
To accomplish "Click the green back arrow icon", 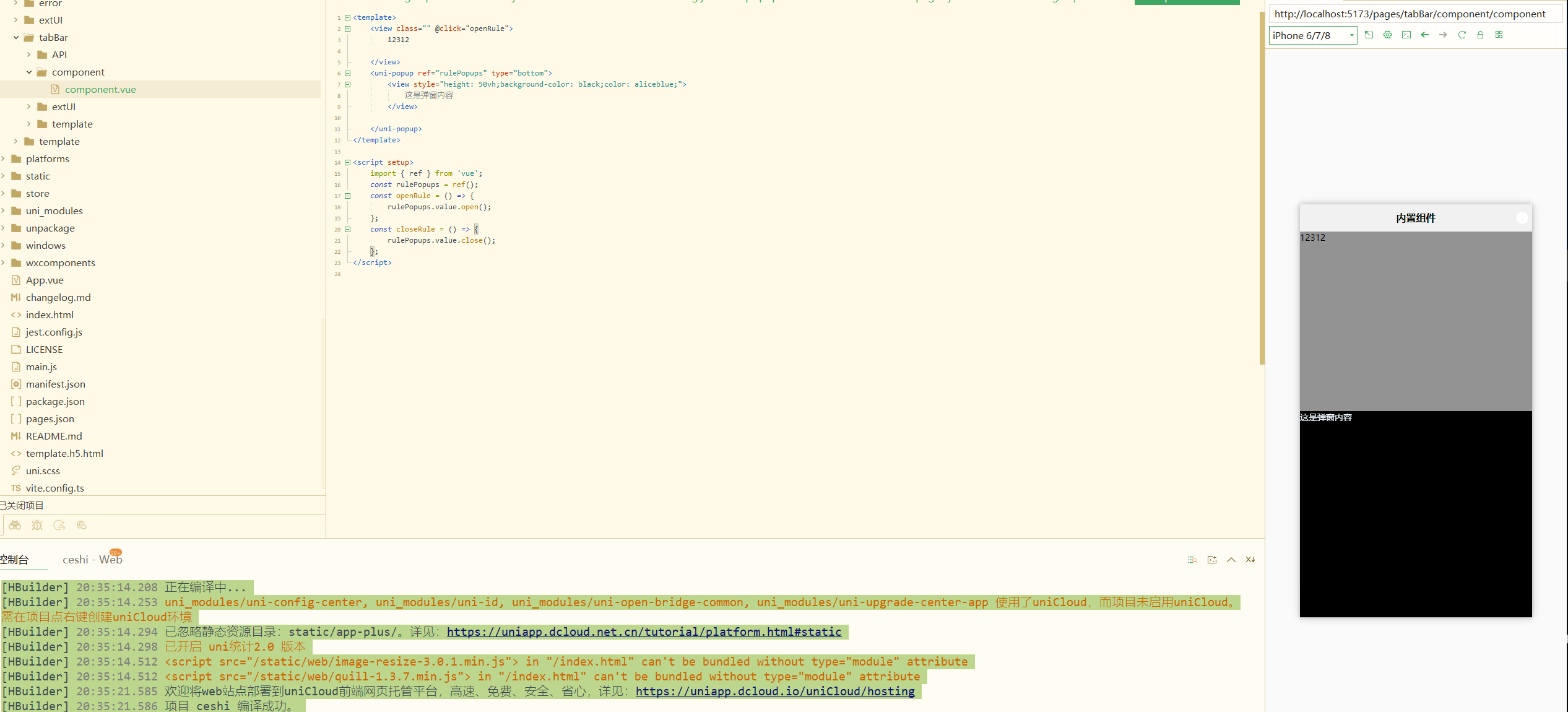I will (x=1424, y=35).
